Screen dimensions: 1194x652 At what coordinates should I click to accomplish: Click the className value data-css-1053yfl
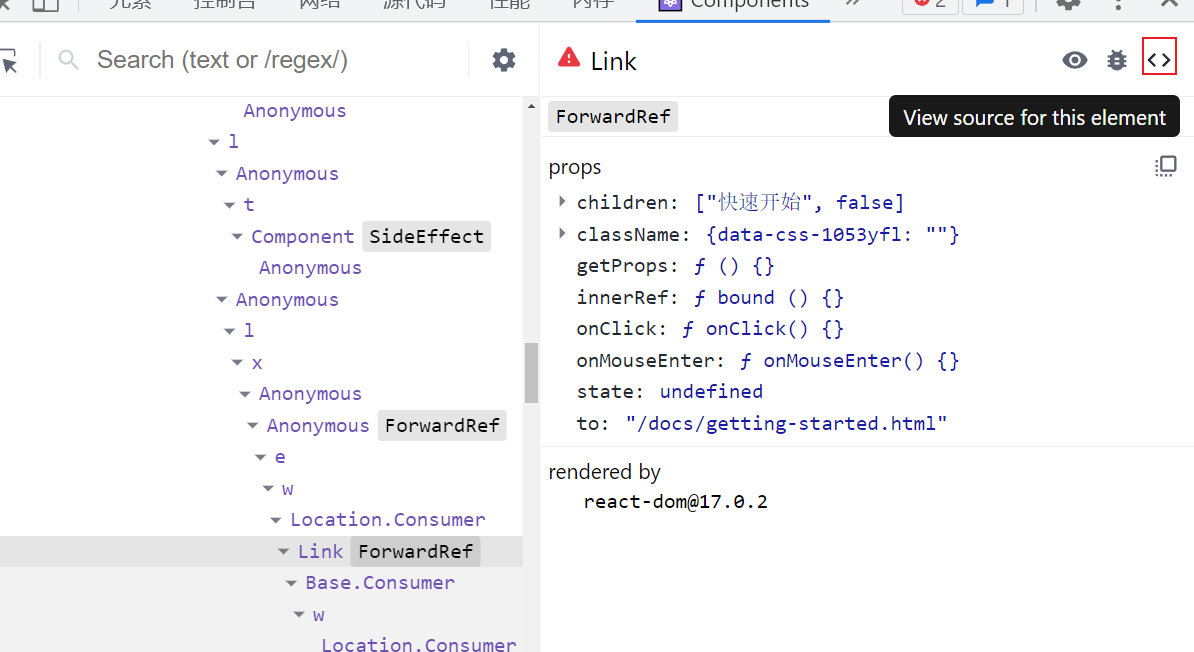pos(832,235)
